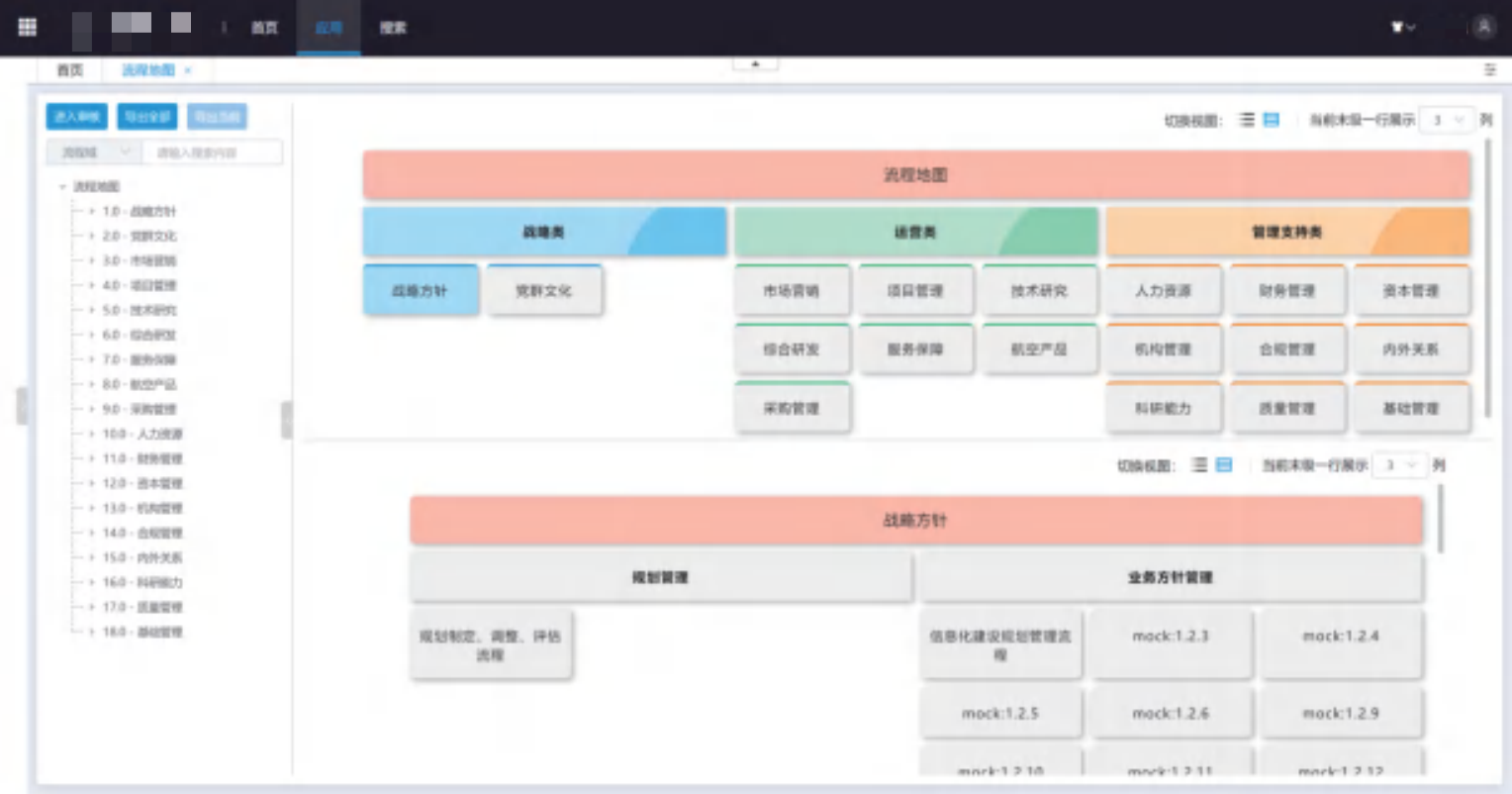The height and width of the screenshot is (794, 1512).
Task: Open the 党群文化 process card
Action: pyautogui.click(x=543, y=290)
